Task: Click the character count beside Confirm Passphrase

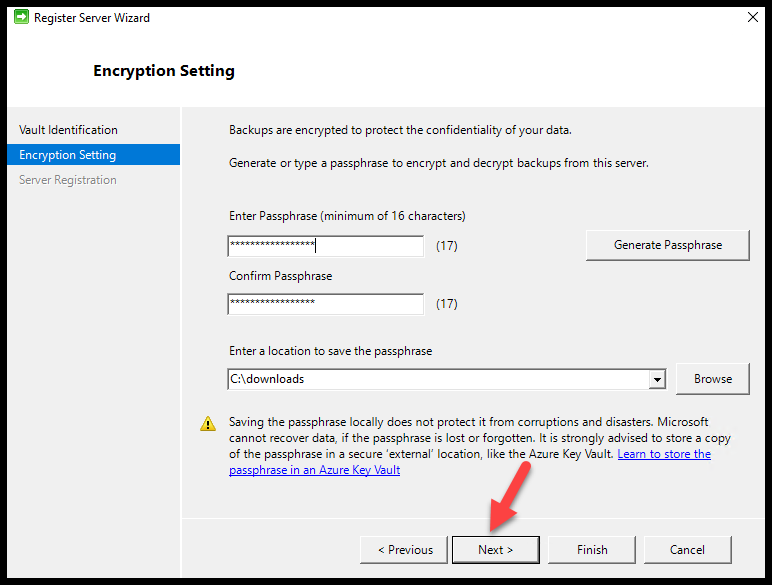Action: 447,304
